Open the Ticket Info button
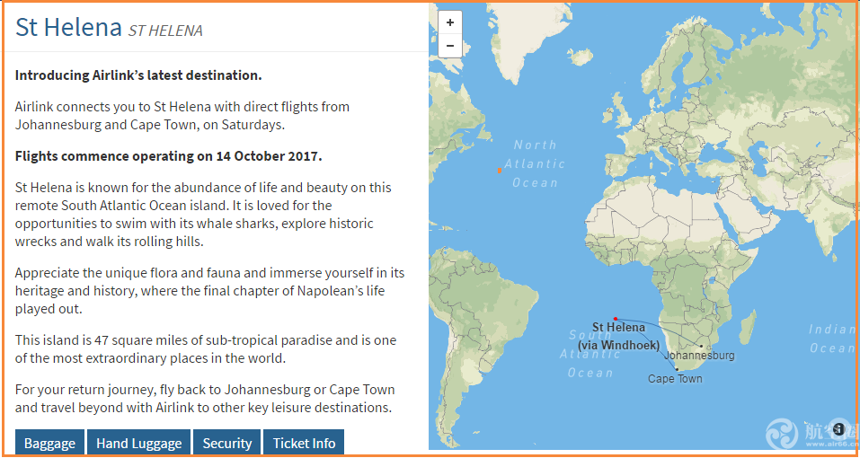This screenshot has width=860, height=458. click(304, 443)
